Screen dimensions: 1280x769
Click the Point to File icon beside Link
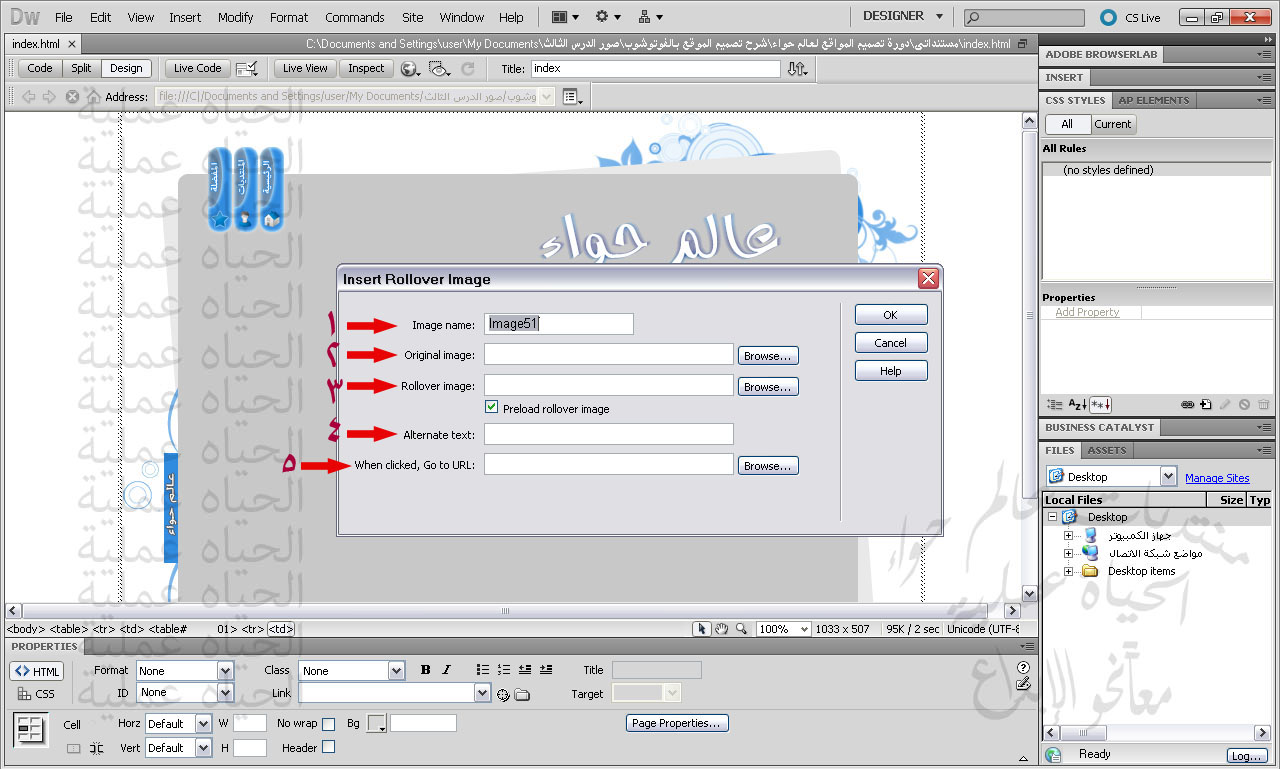503,694
